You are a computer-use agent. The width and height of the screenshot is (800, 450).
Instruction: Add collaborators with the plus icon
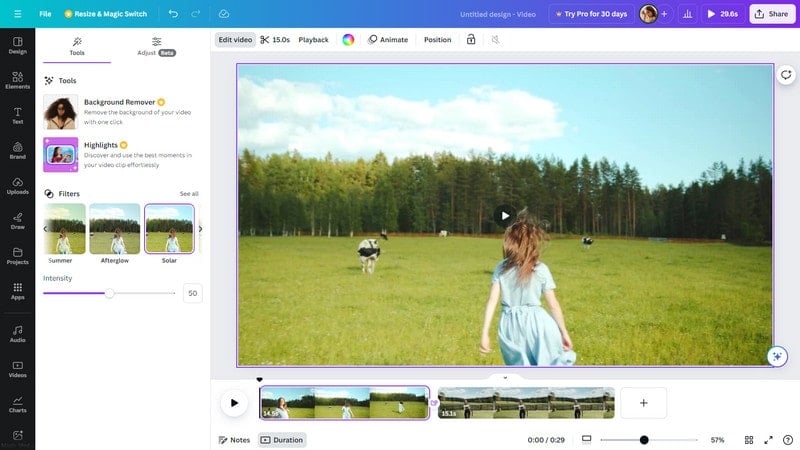pos(664,14)
